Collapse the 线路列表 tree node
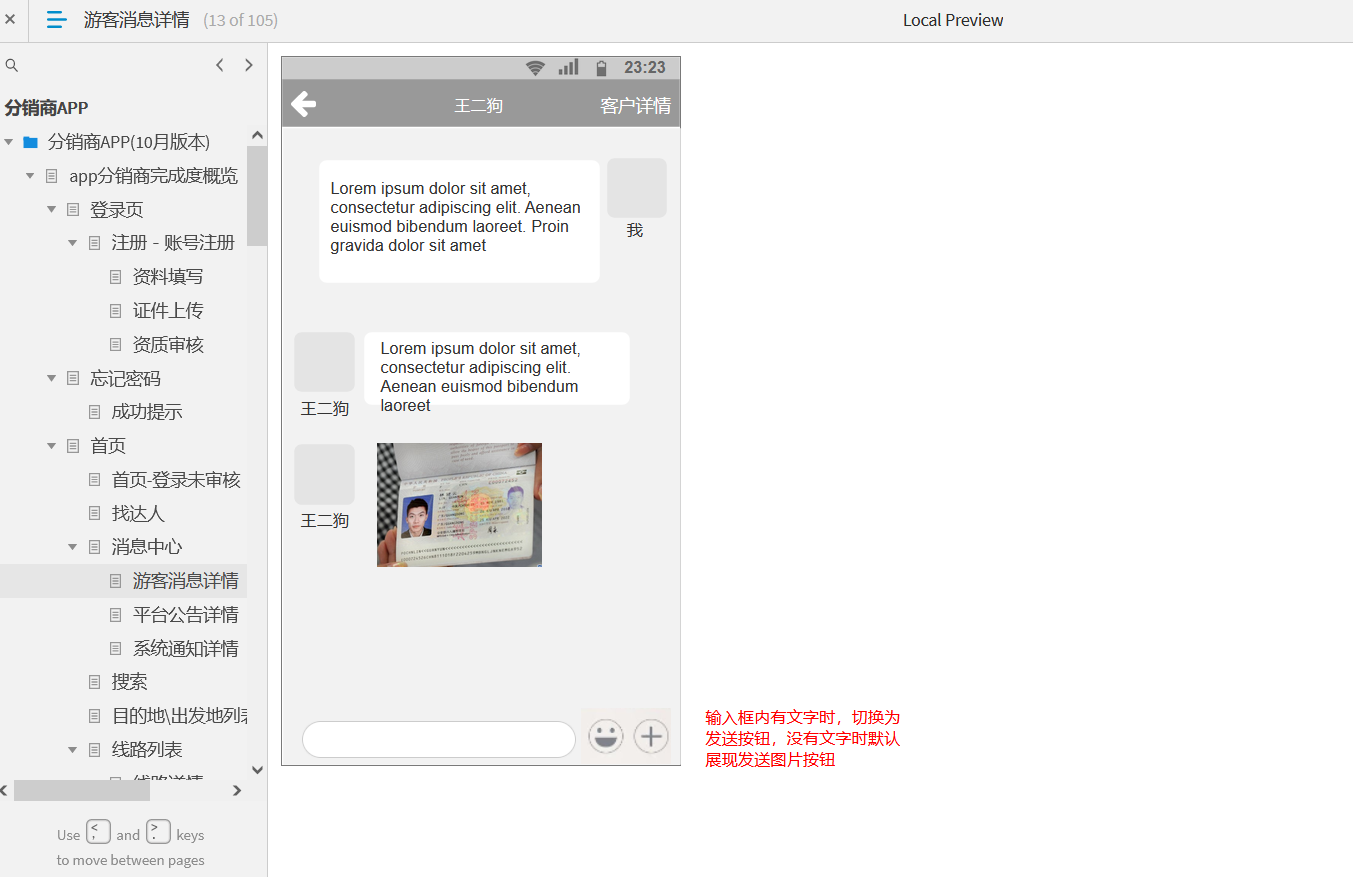The image size is (1353, 877). (x=72, y=750)
